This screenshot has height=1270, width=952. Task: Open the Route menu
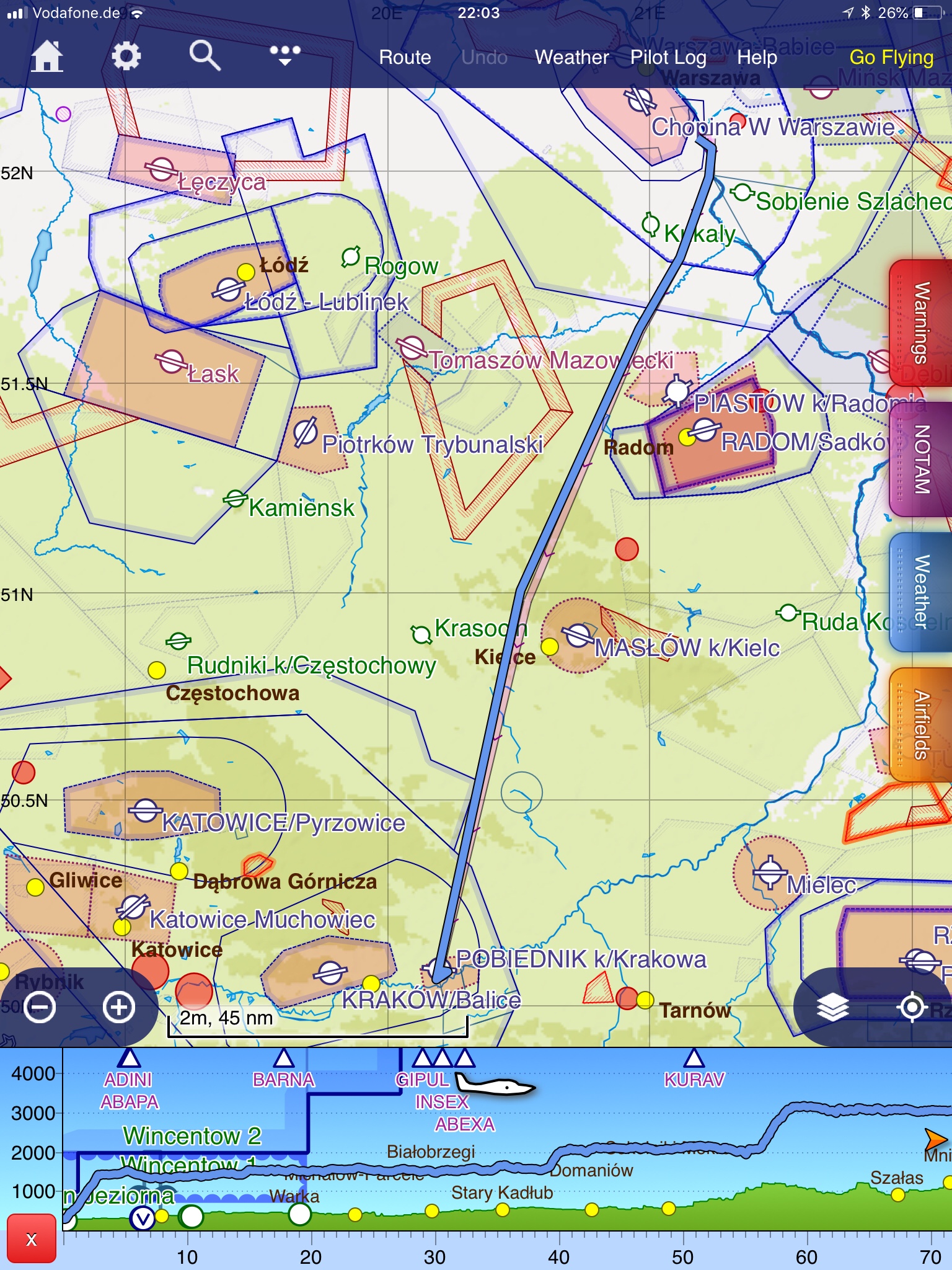point(405,57)
